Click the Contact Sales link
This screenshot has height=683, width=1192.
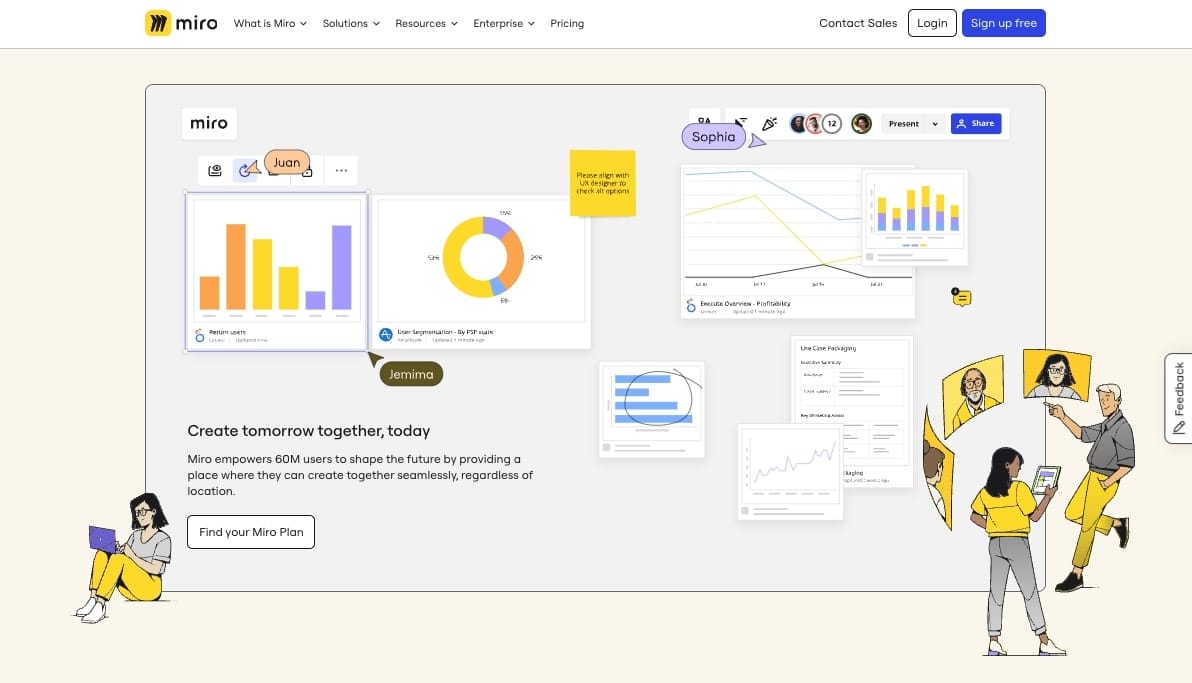[858, 23]
